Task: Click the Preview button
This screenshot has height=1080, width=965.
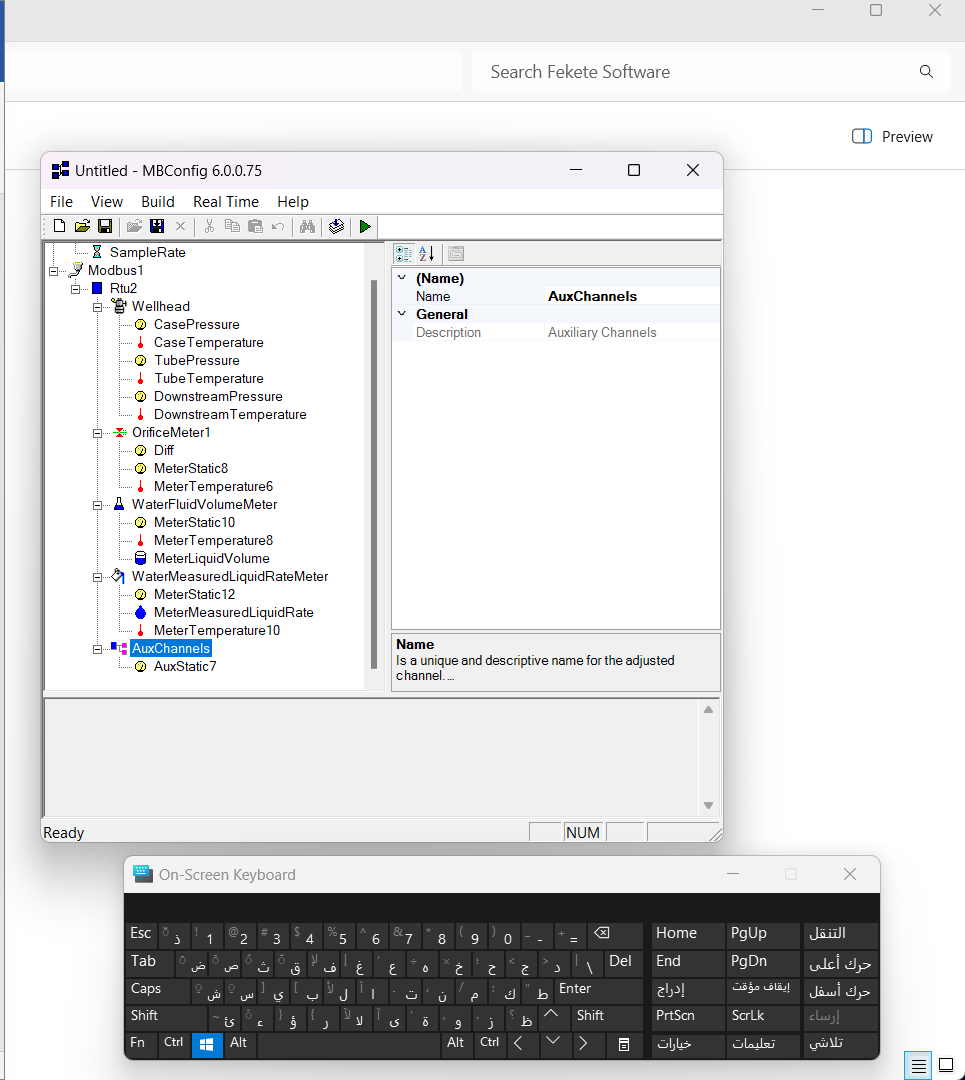Action: (892, 137)
